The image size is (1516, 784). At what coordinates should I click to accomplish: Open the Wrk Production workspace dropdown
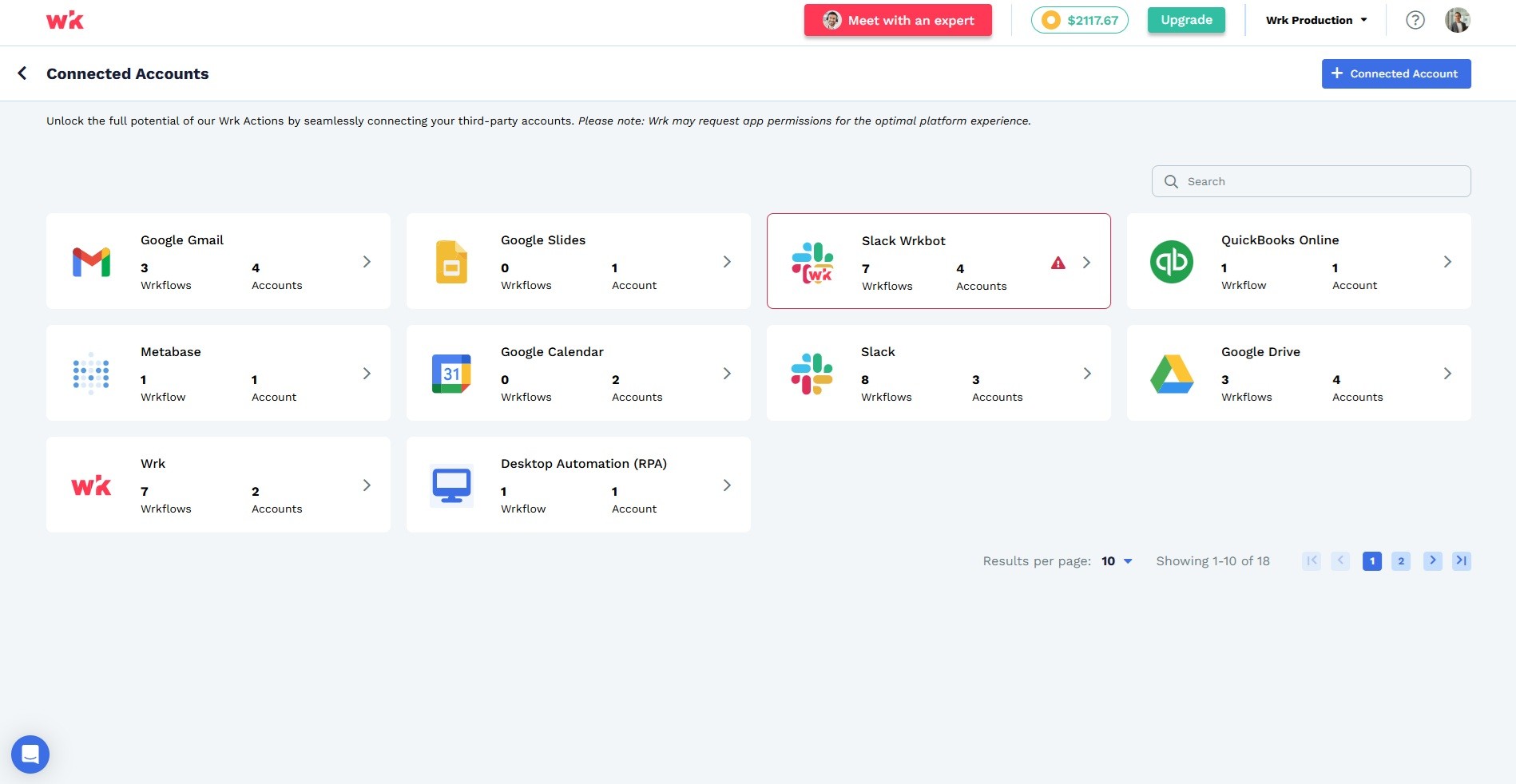pos(1316,20)
